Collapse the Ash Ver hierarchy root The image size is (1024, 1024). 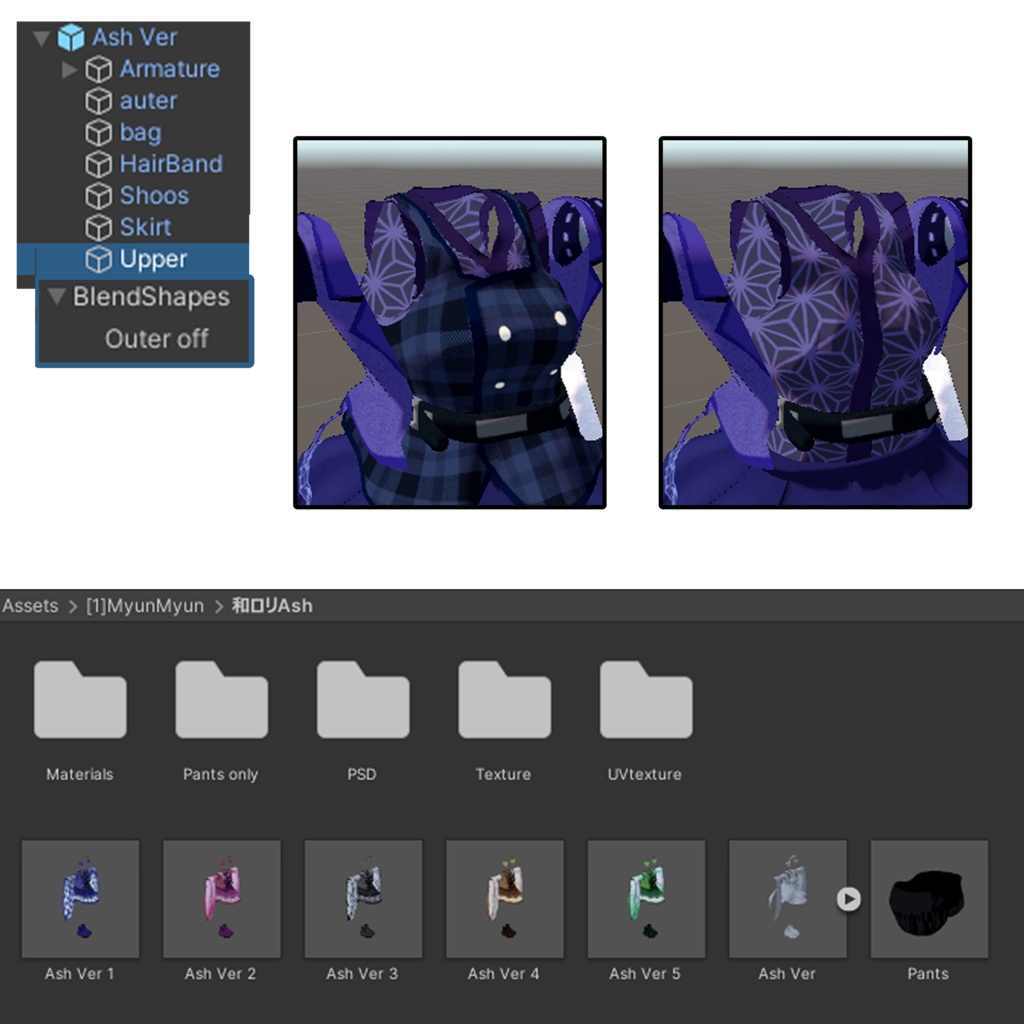tap(41, 38)
